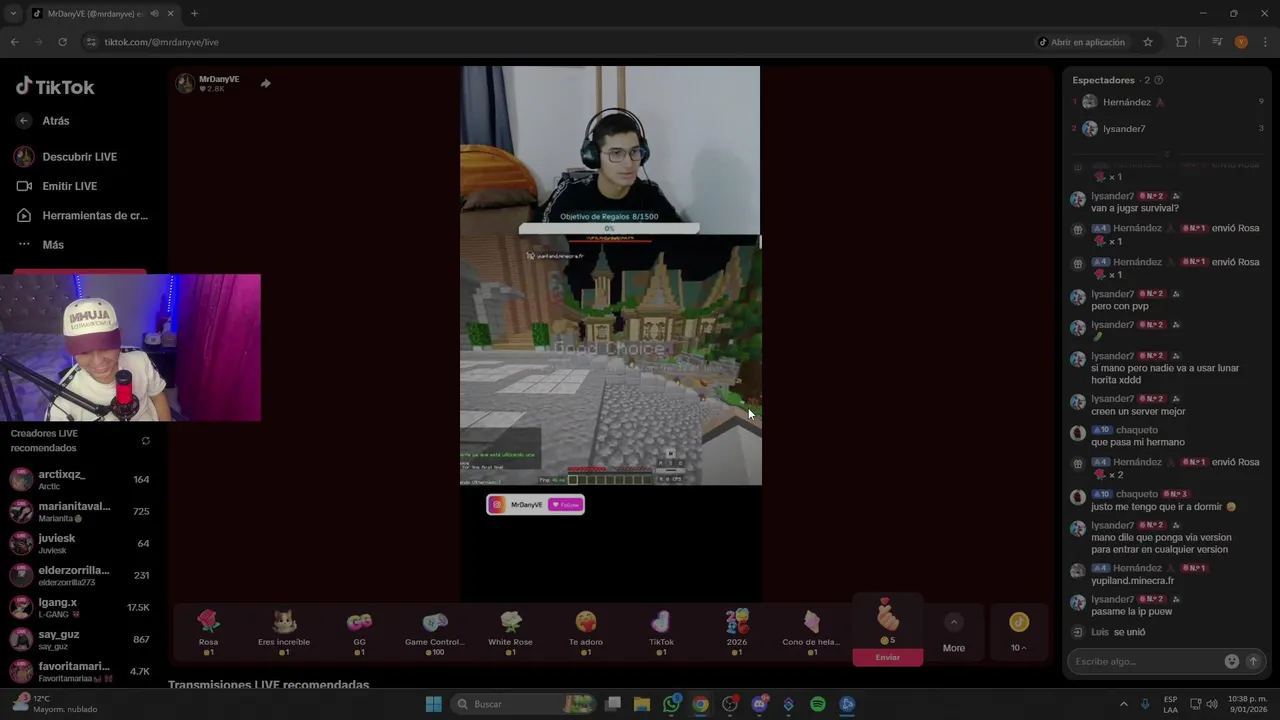Viewport: 1280px width, 720px height.
Task: Go back with the Atrás arrow
Action: tap(25, 121)
